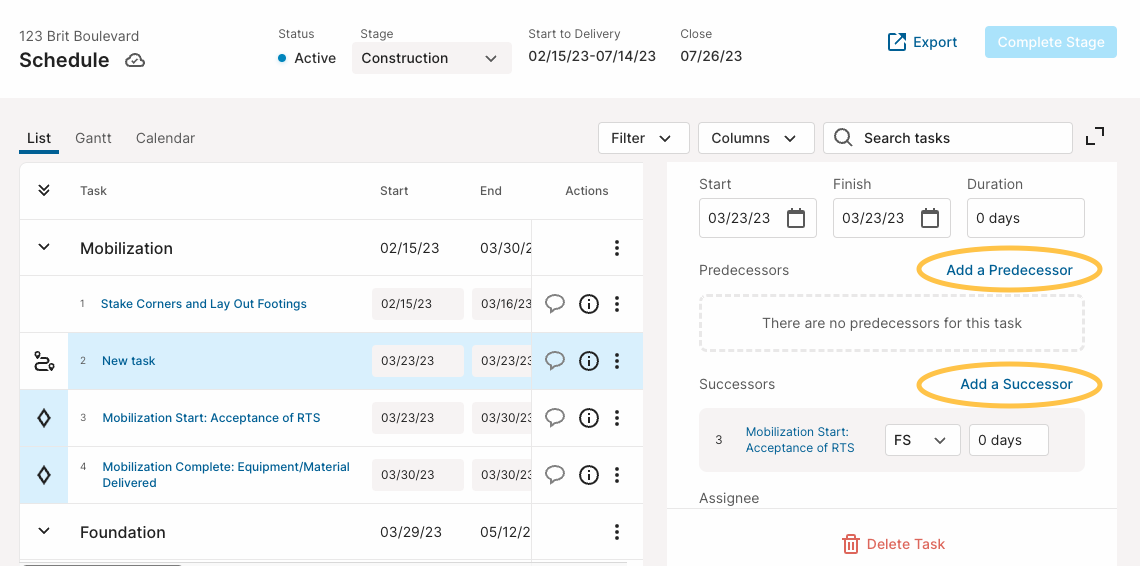Collapse all groups double-chevron icon
1140x566 pixels.
pos(44,191)
